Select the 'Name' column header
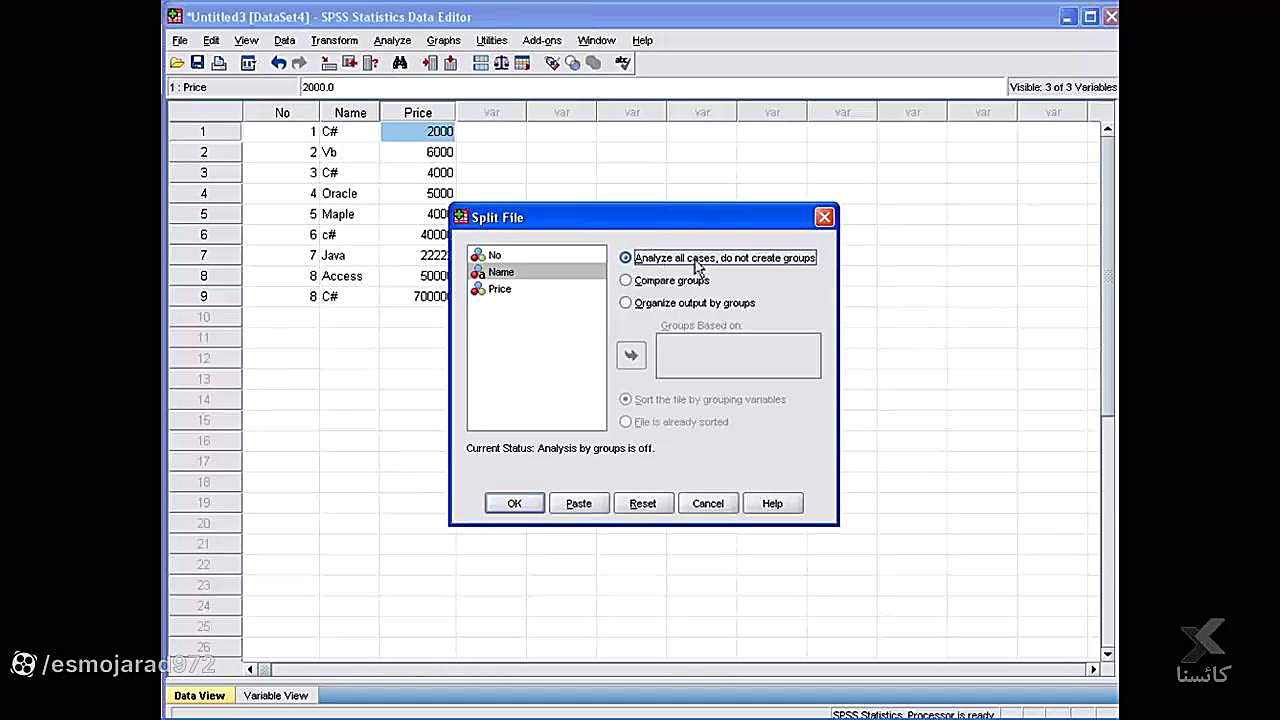 click(350, 113)
